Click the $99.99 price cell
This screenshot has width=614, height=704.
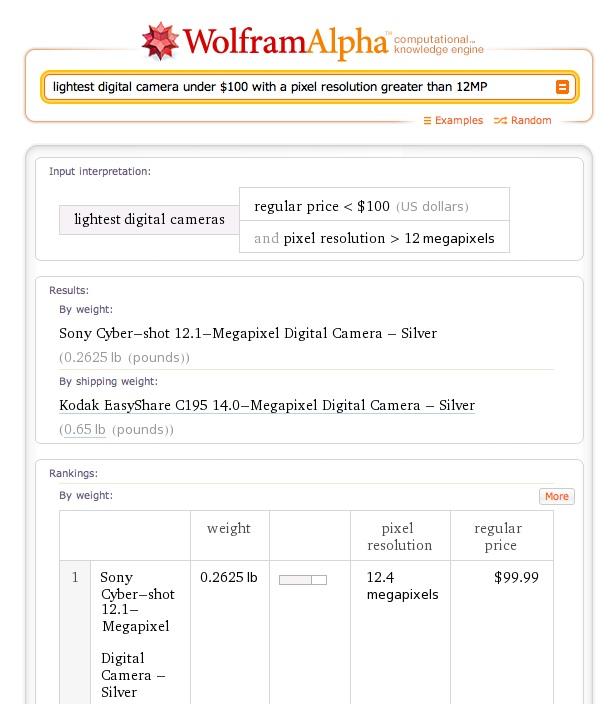click(x=516, y=577)
